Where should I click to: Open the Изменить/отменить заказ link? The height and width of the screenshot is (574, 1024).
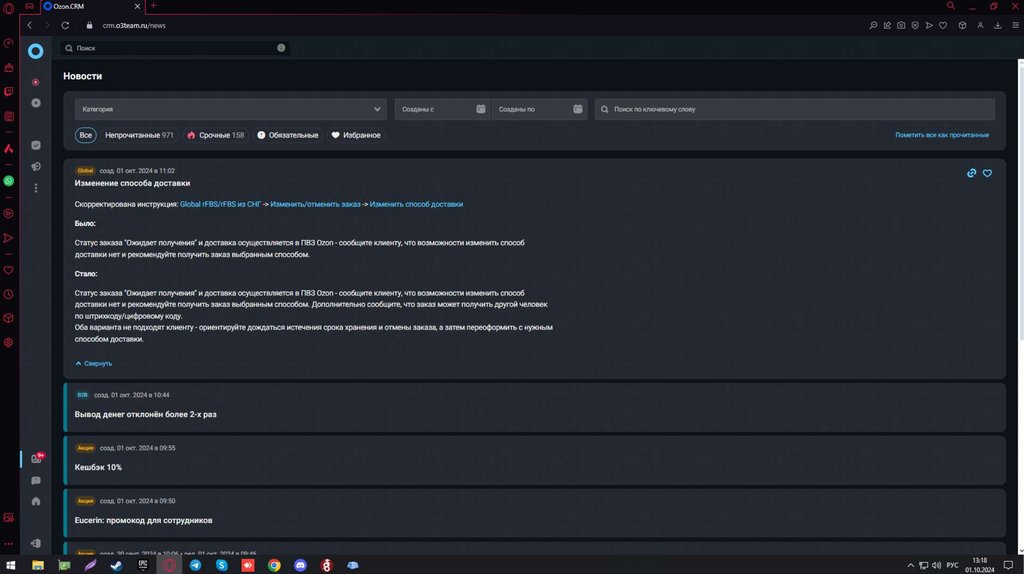pyautogui.click(x=315, y=204)
